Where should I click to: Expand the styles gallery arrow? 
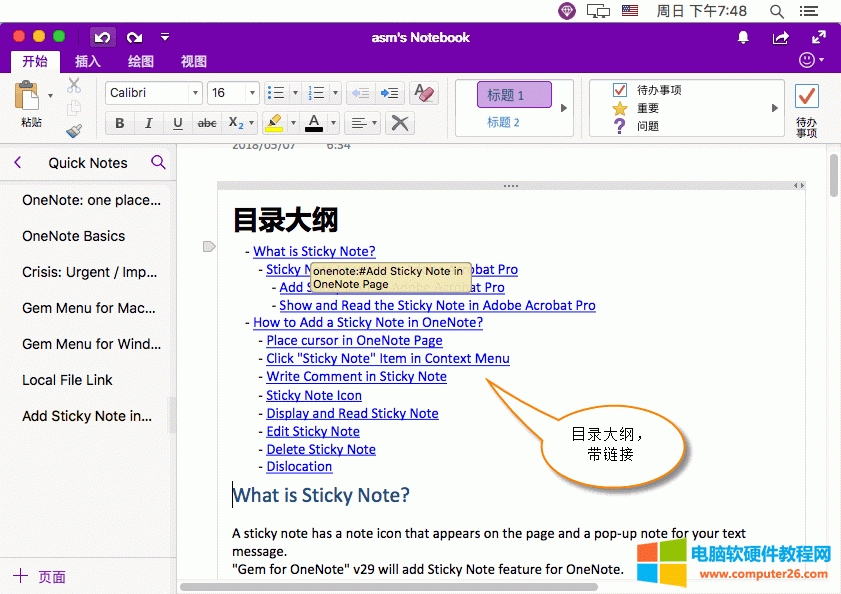[563, 108]
